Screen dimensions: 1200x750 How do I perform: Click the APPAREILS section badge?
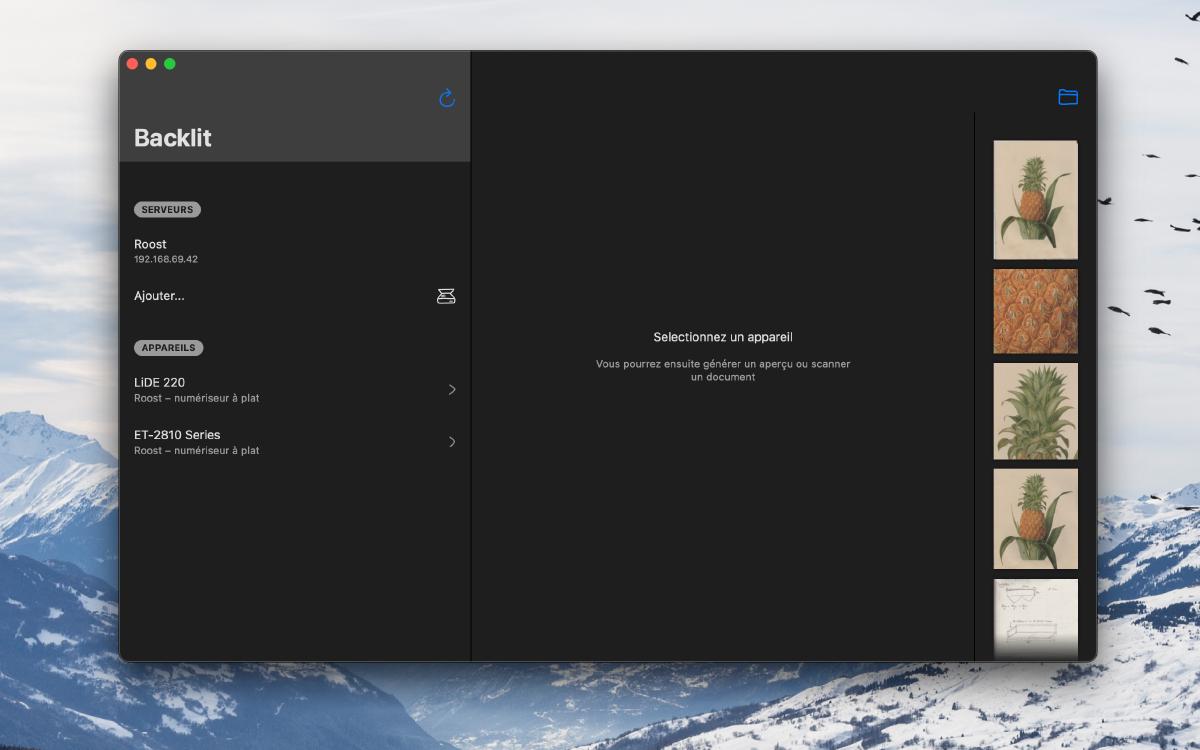pos(169,348)
